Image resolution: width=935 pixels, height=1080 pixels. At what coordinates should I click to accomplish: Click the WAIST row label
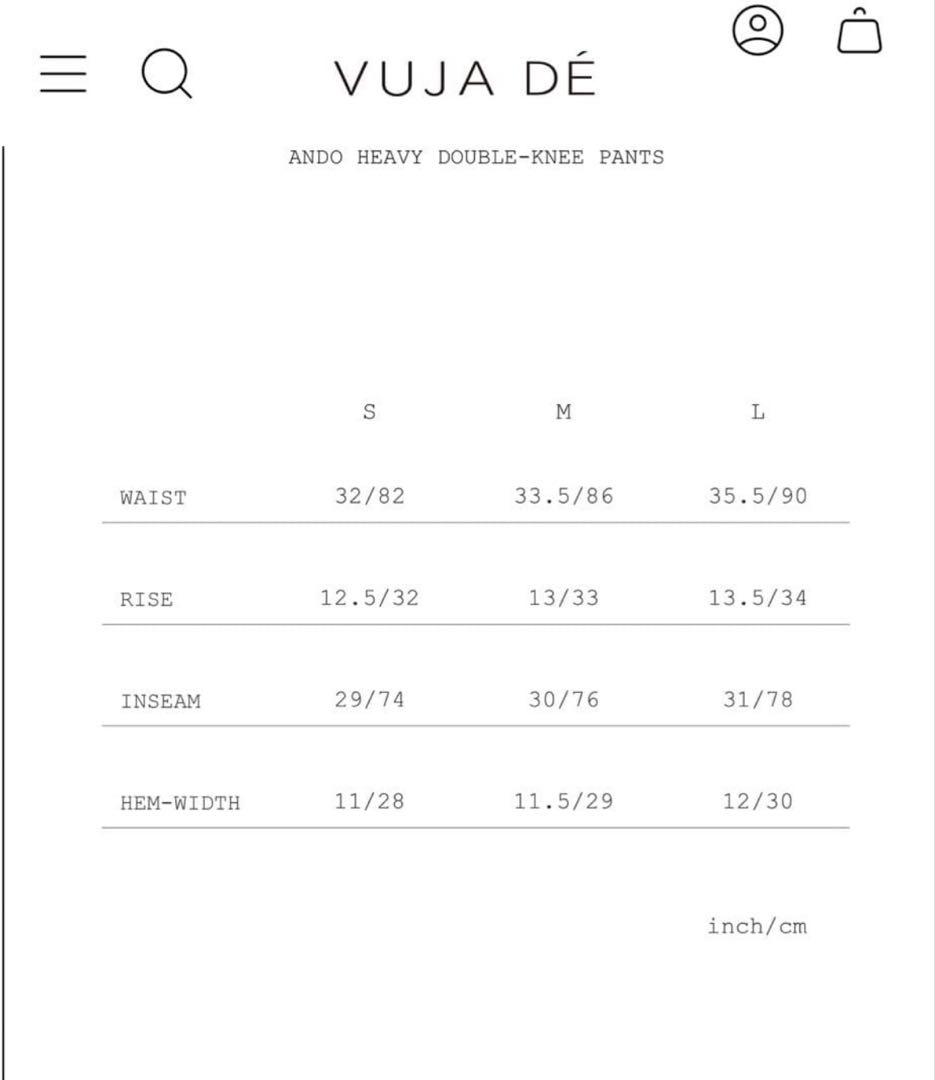click(153, 497)
